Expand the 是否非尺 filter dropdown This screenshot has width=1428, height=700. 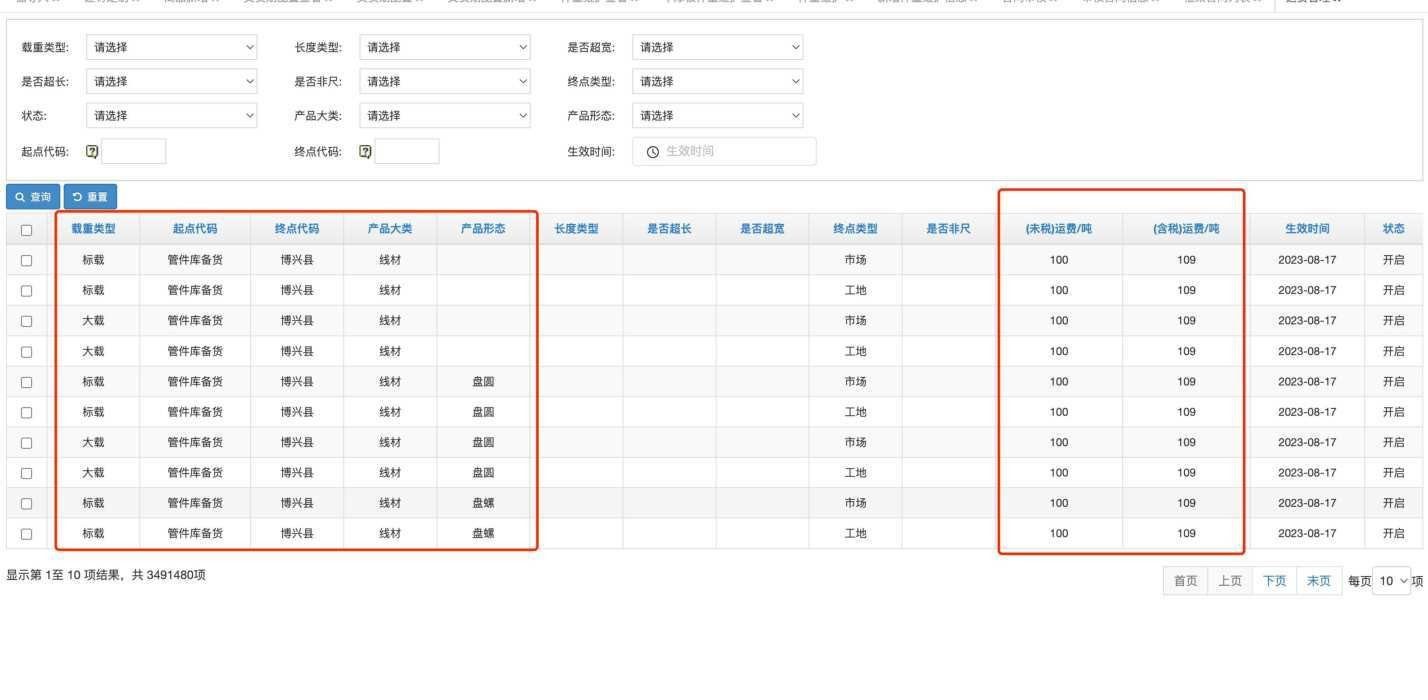coord(445,81)
